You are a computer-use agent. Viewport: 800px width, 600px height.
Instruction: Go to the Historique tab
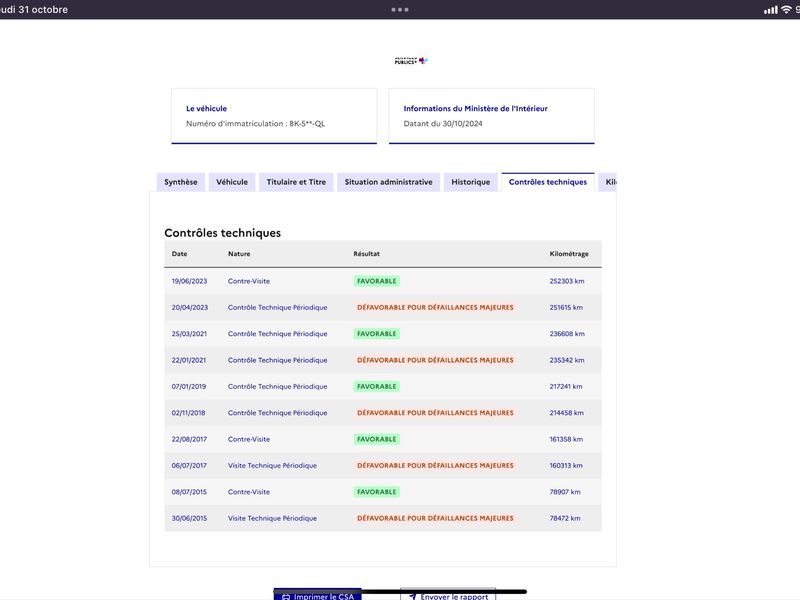tap(470, 182)
